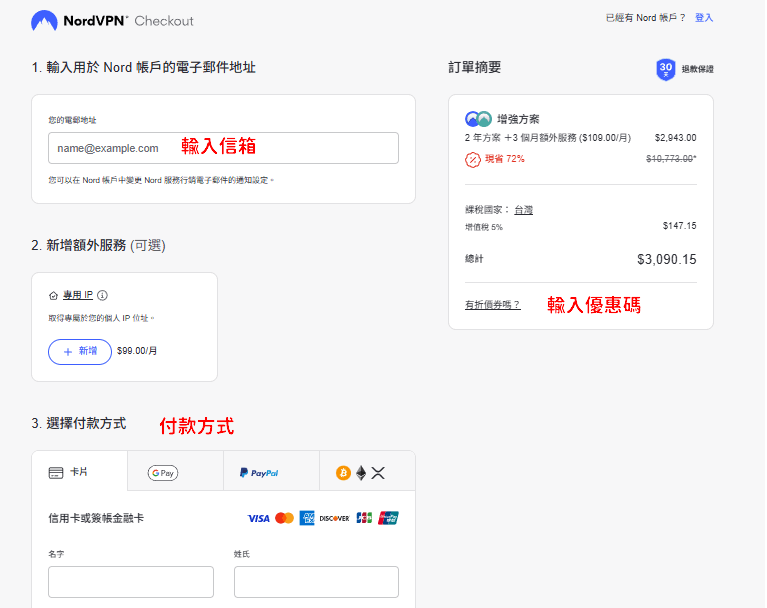Click the Ripple X crypto icon
Image resolution: width=767 pixels, height=608 pixels.
pyautogui.click(x=378, y=473)
